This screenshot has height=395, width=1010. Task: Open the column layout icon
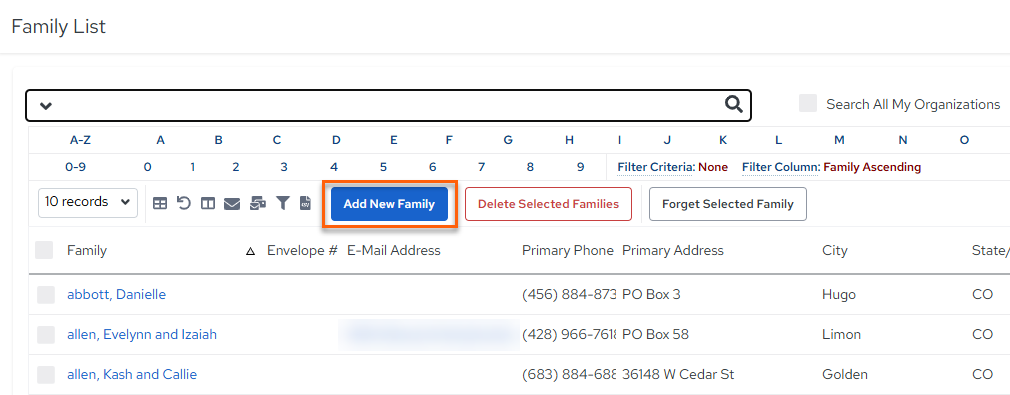point(207,204)
